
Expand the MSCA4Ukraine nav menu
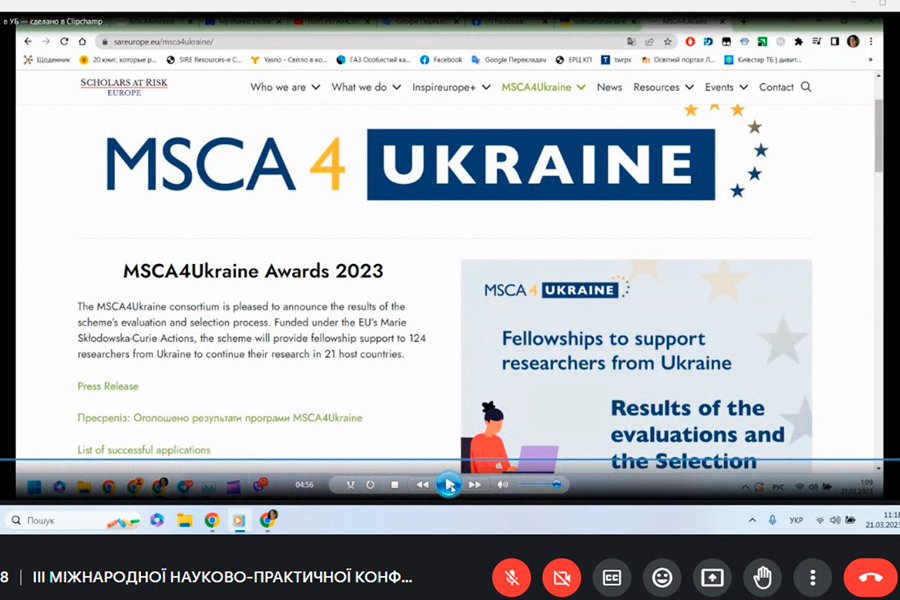pyautogui.click(x=543, y=87)
